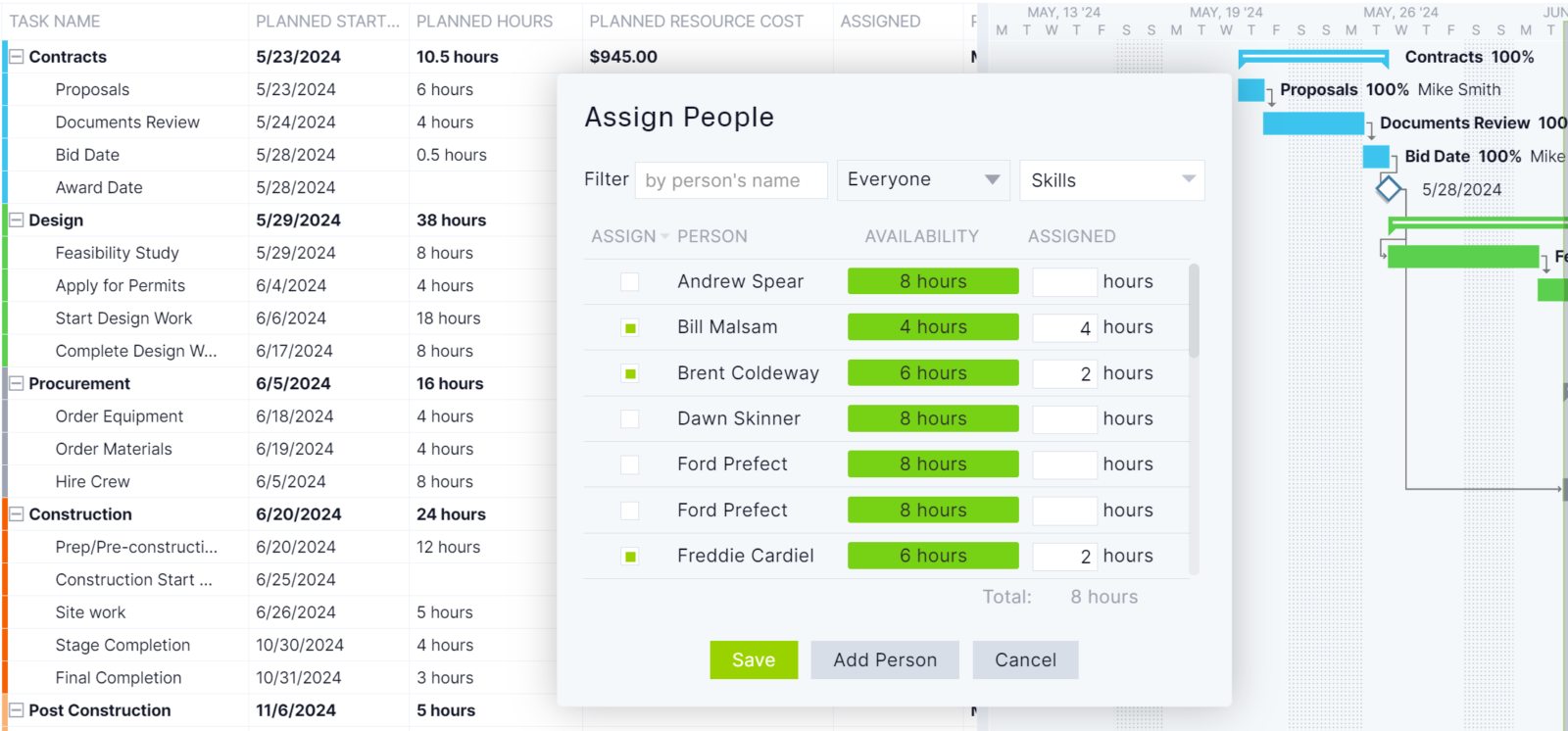This screenshot has height=731, width=1568.
Task: Click the Bid Date Gantt bar
Action: 1376,156
